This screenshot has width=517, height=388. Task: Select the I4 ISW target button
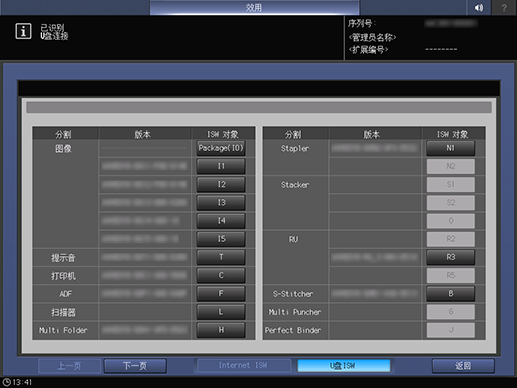[221, 221]
